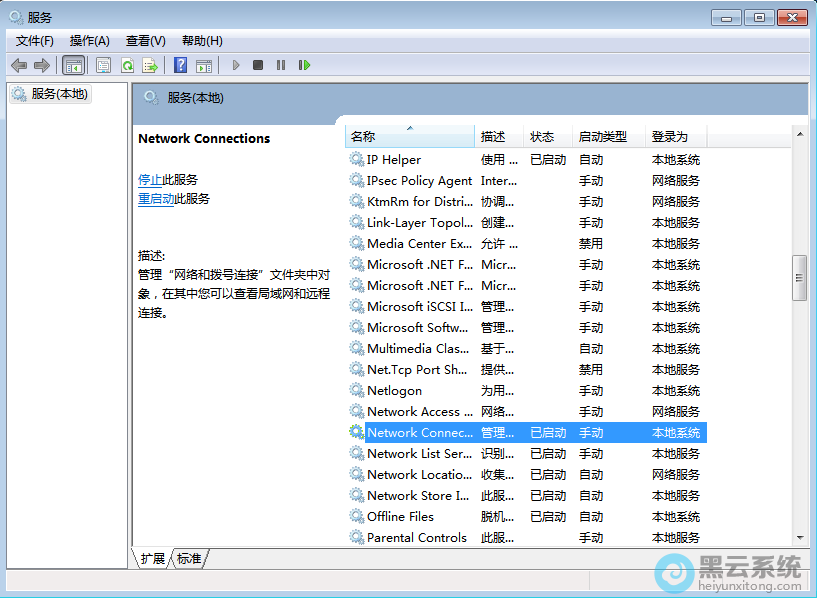Viewport: 817px width, 598px height.
Task: Click the Network Connec... row gear icon
Action: [x=356, y=432]
